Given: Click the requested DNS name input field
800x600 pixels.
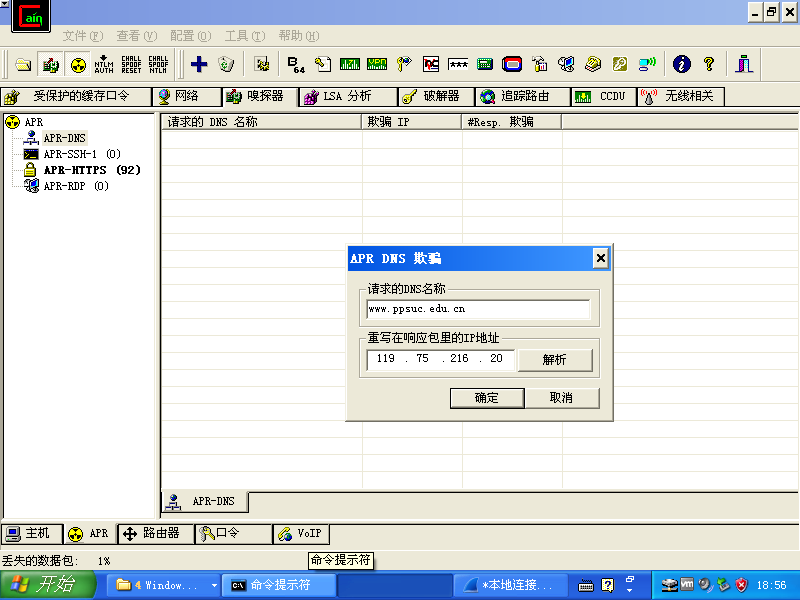Looking at the screenshot, I should (478, 309).
